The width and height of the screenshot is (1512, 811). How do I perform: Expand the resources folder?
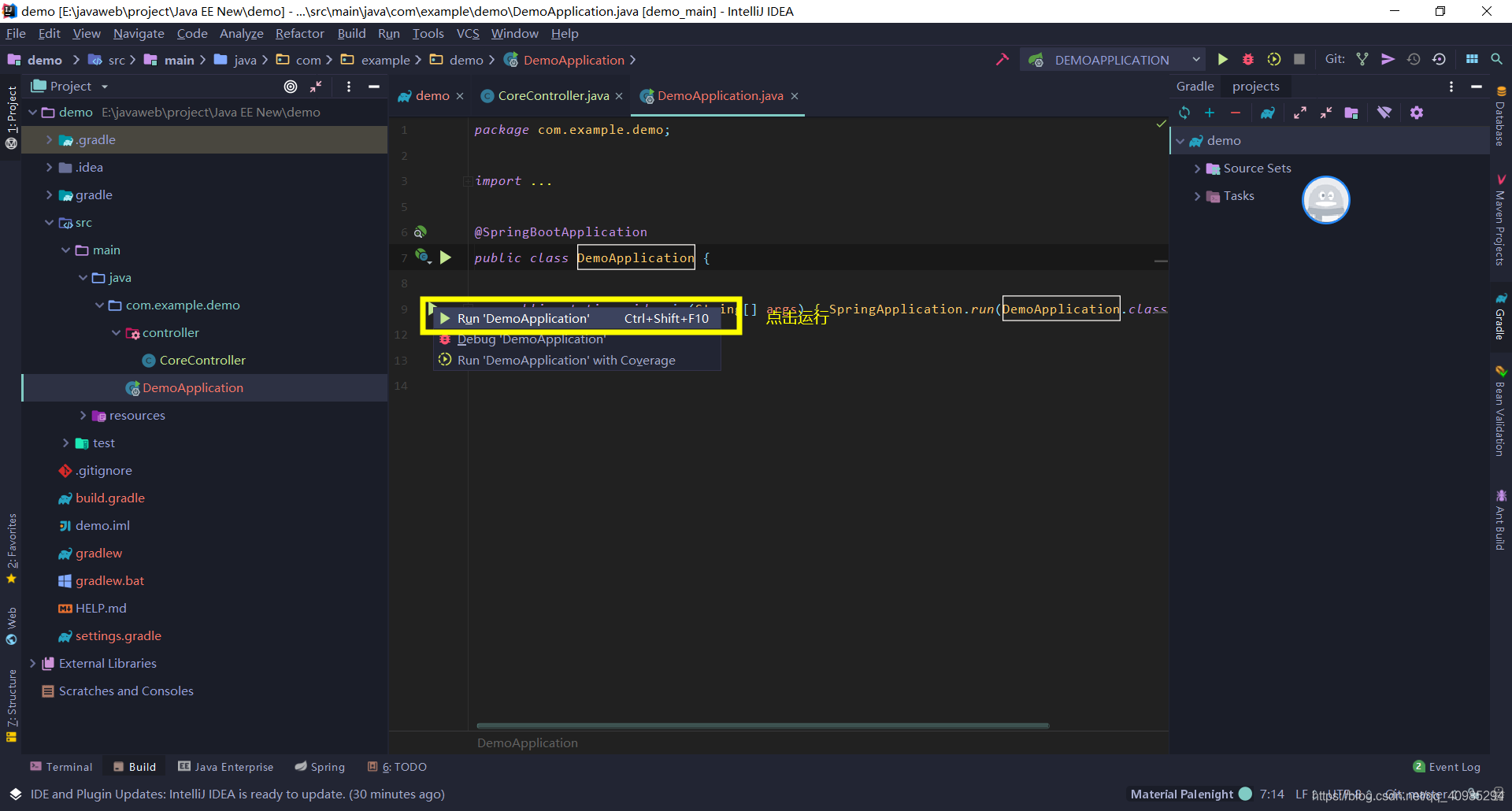83,416
